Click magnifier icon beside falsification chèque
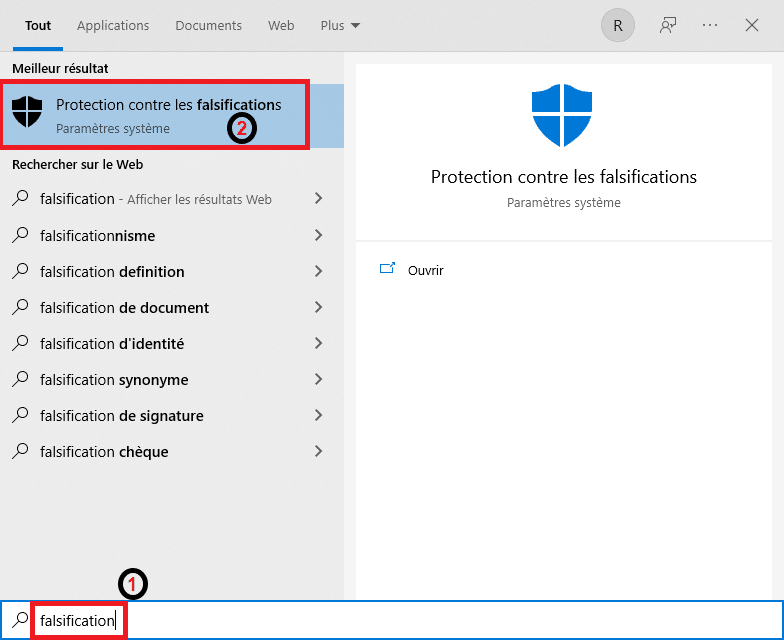 (20, 450)
